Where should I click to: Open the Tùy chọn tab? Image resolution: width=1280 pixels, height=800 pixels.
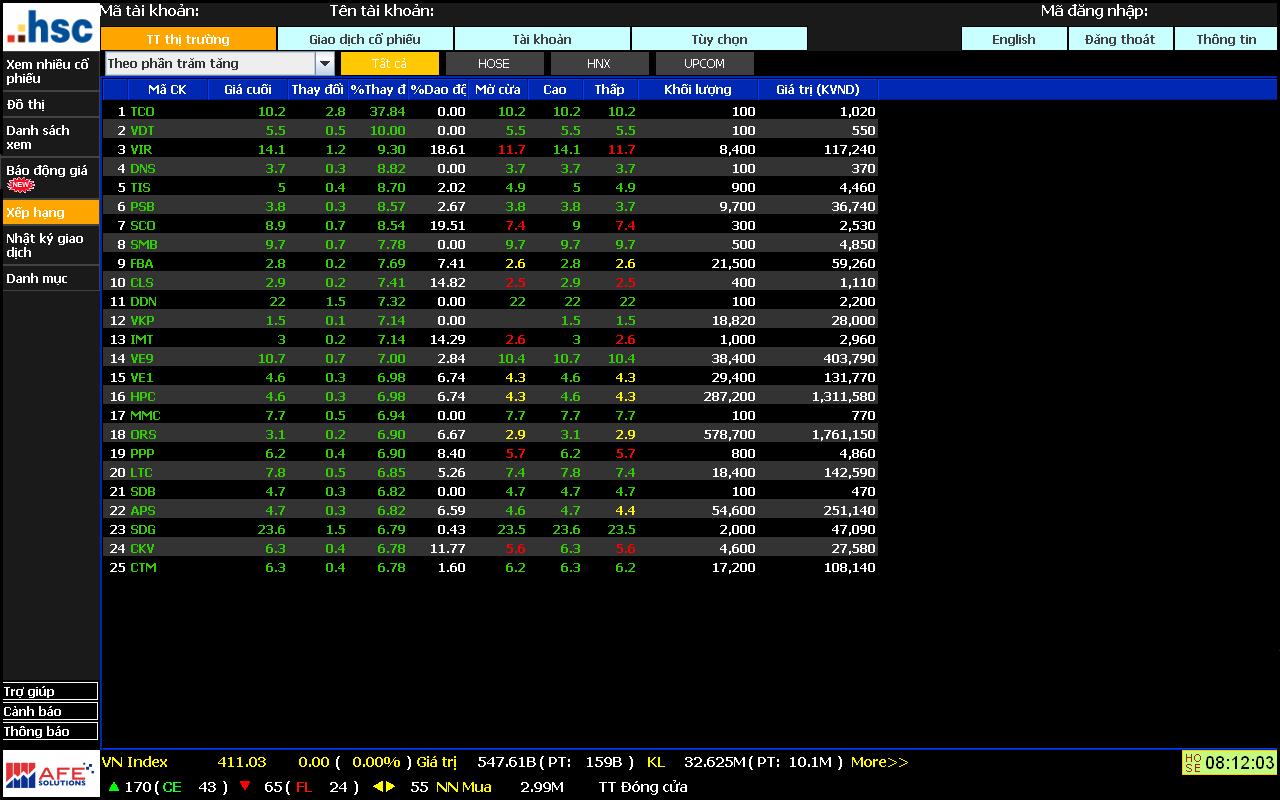coord(719,39)
